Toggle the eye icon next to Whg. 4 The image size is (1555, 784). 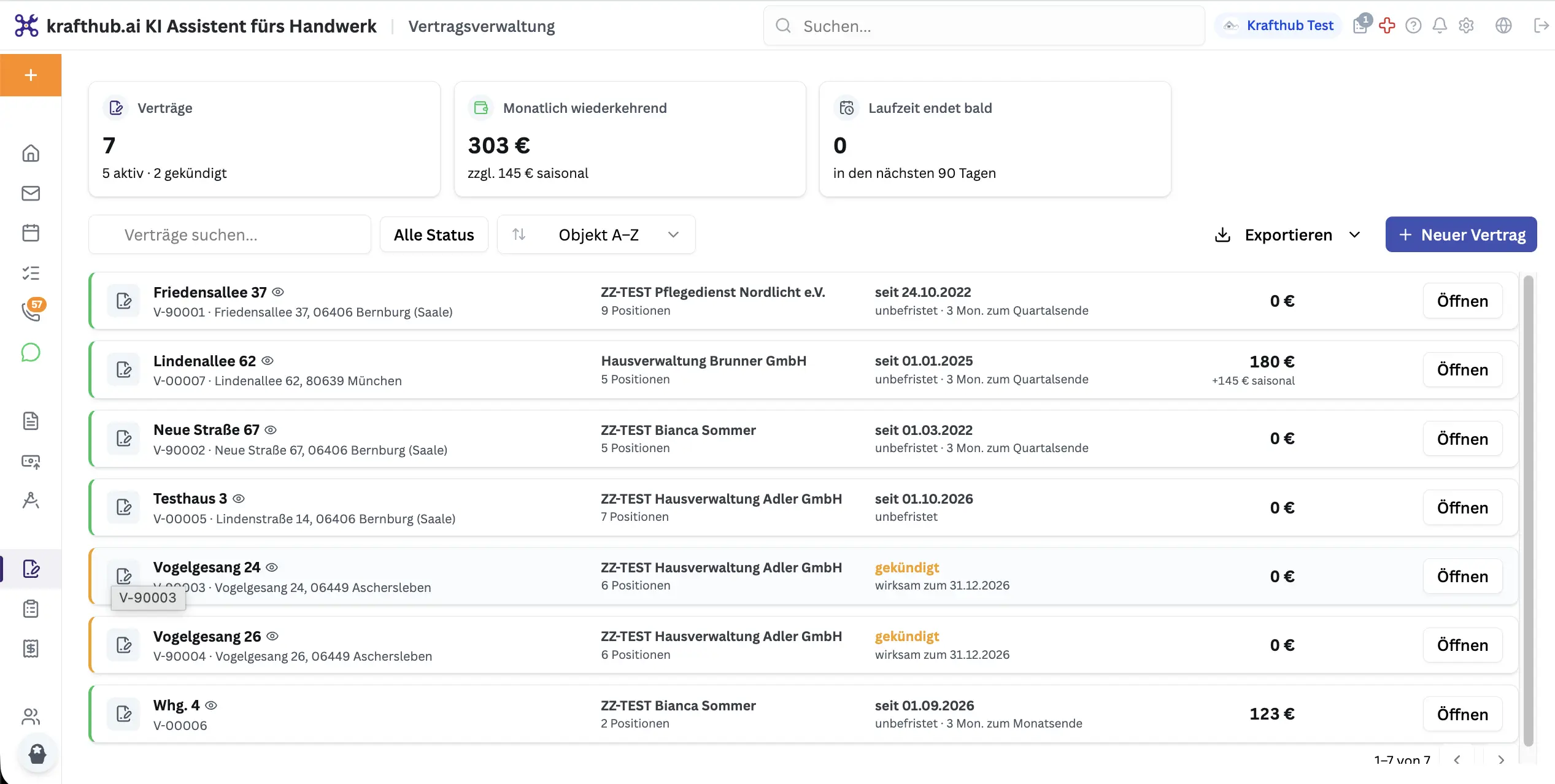tap(211, 705)
